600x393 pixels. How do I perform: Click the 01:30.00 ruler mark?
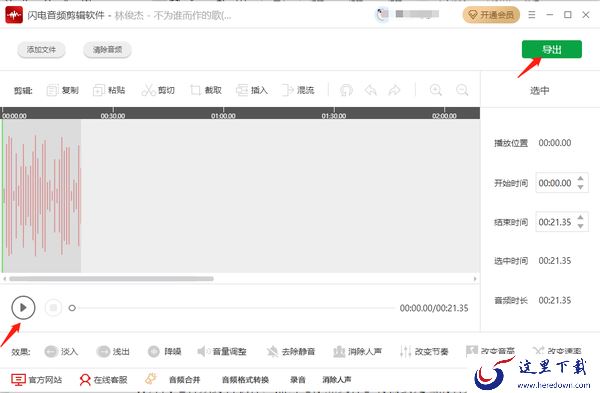click(334, 116)
